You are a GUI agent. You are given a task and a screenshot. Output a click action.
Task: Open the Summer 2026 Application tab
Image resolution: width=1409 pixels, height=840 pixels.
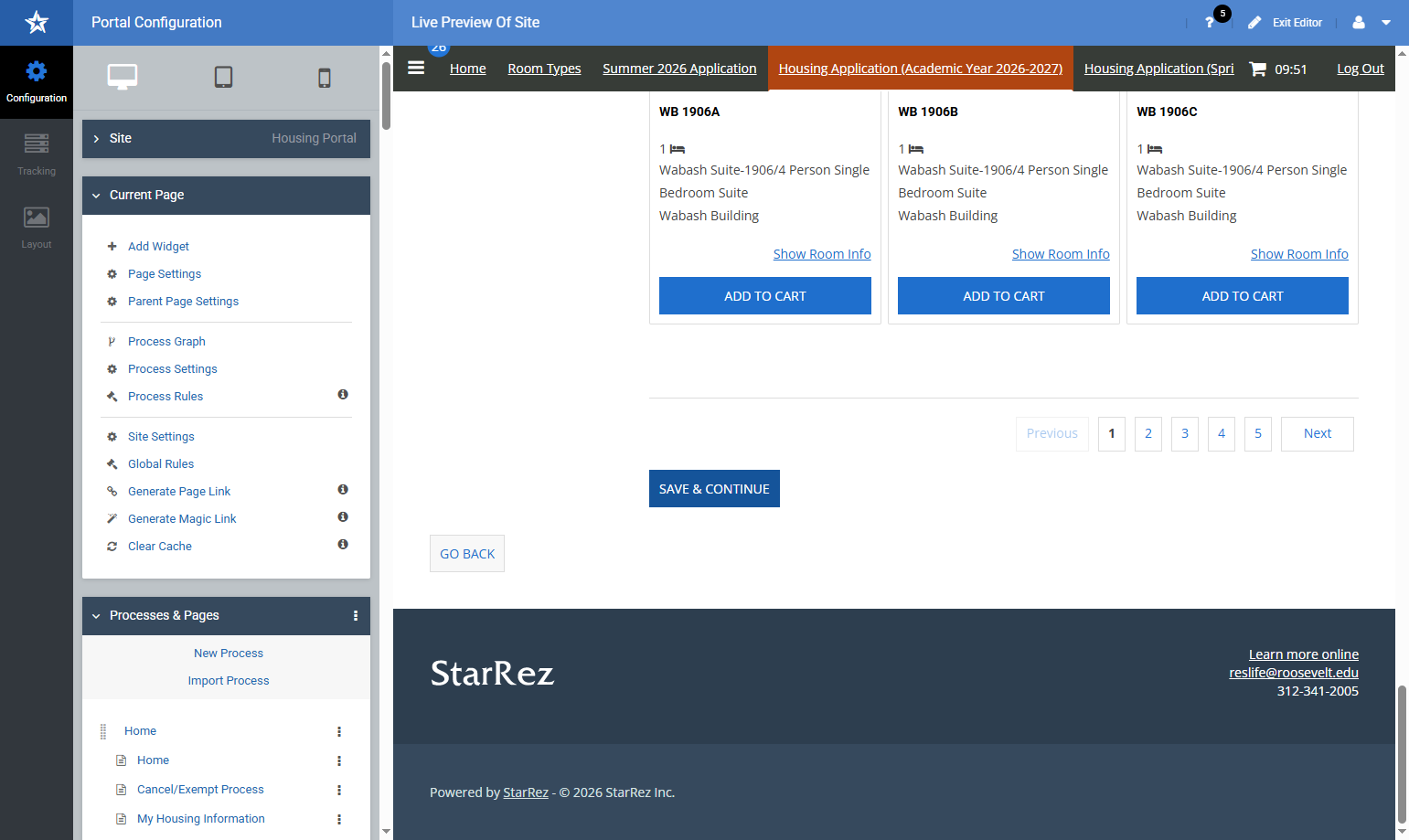tap(679, 69)
